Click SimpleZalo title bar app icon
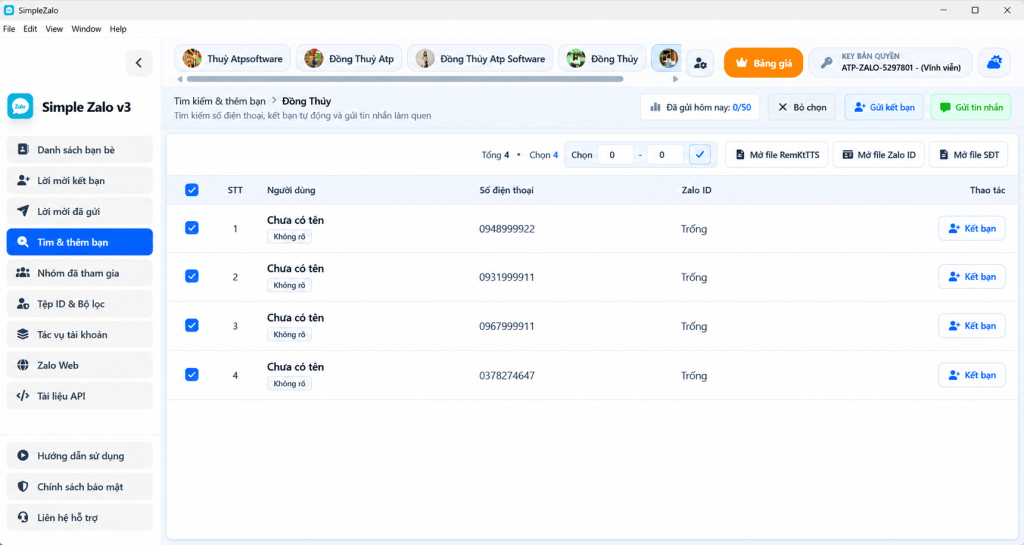The height and width of the screenshot is (545, 1024). tap(9, 10)
